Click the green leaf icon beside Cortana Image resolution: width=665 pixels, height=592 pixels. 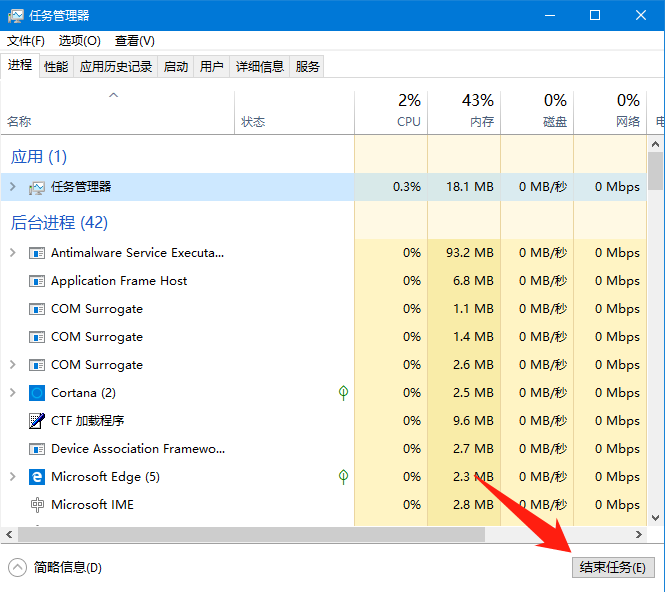coord(343,393)
